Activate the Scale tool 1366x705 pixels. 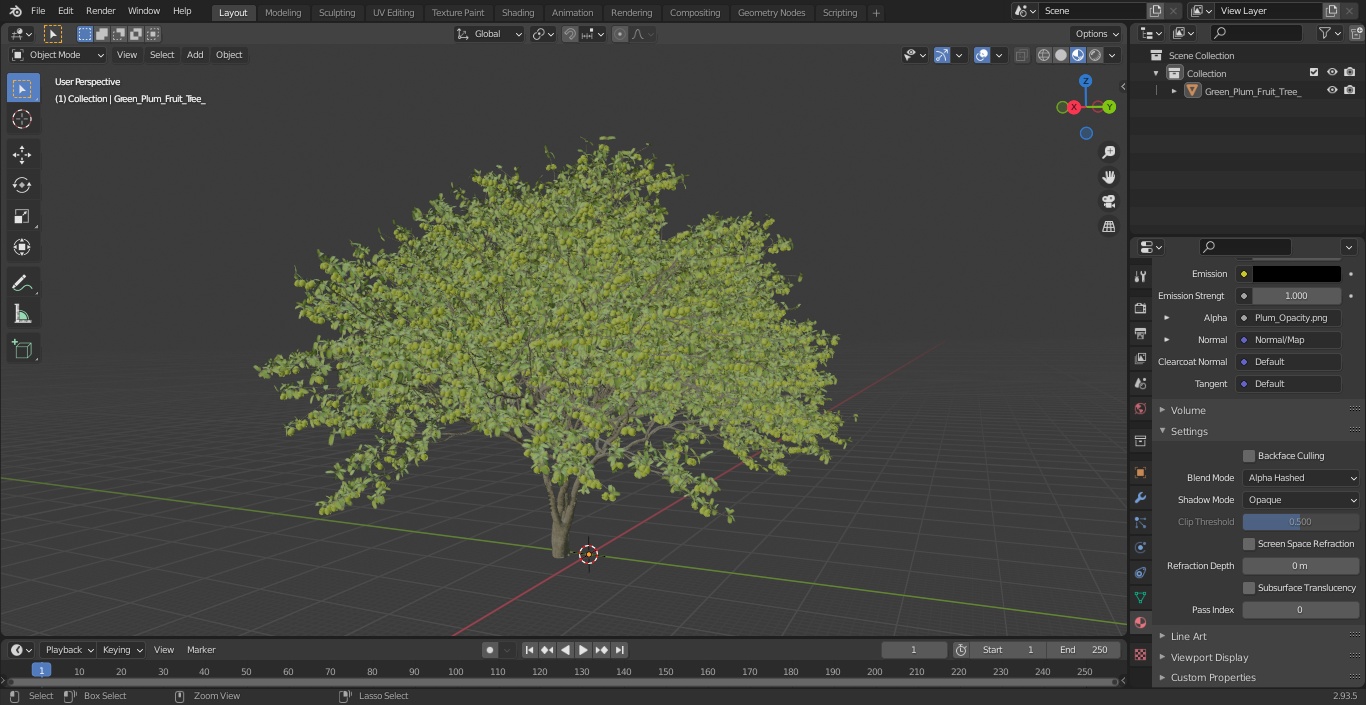[22, 216]
